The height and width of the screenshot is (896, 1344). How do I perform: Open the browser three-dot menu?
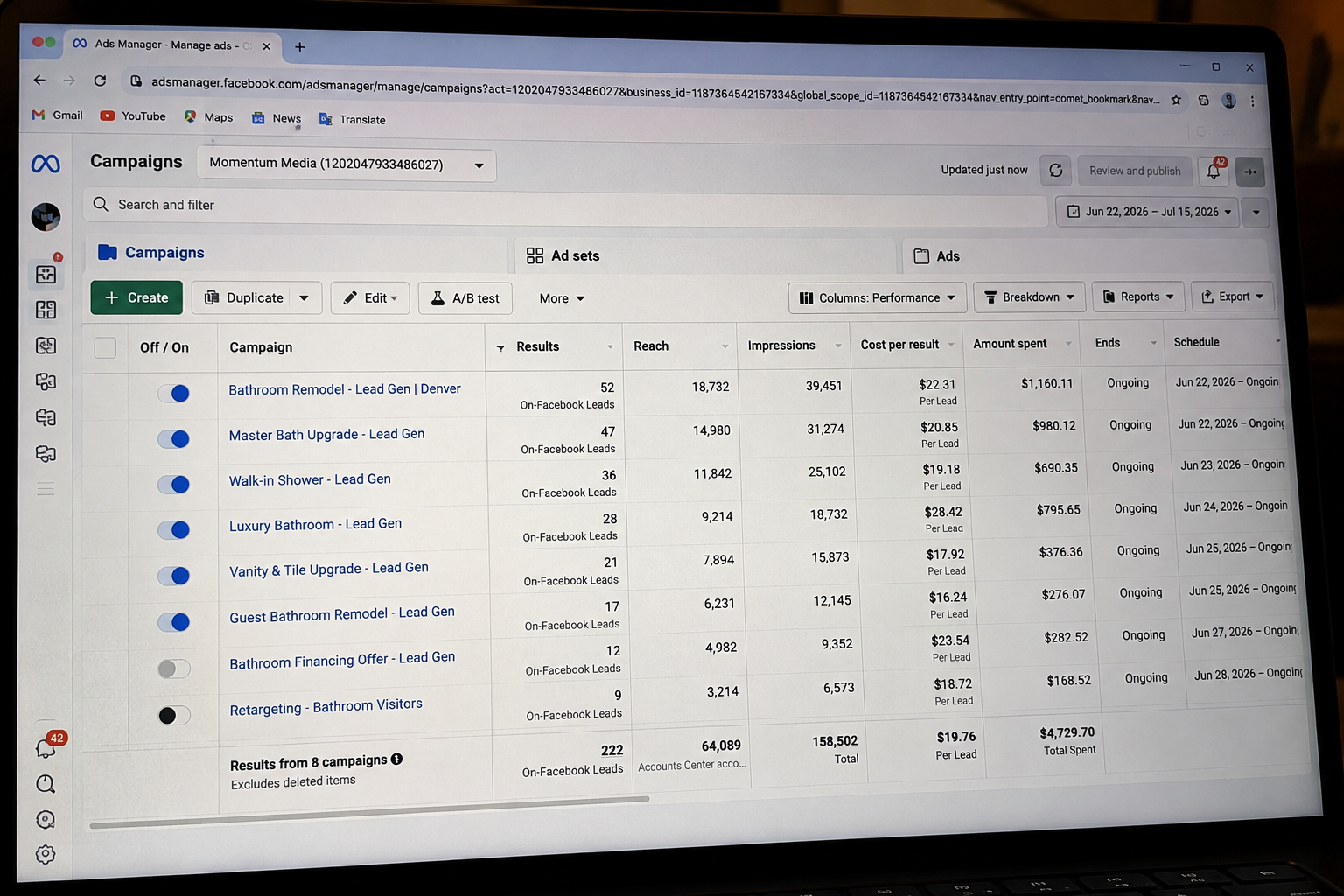(x=1253, y=101)
